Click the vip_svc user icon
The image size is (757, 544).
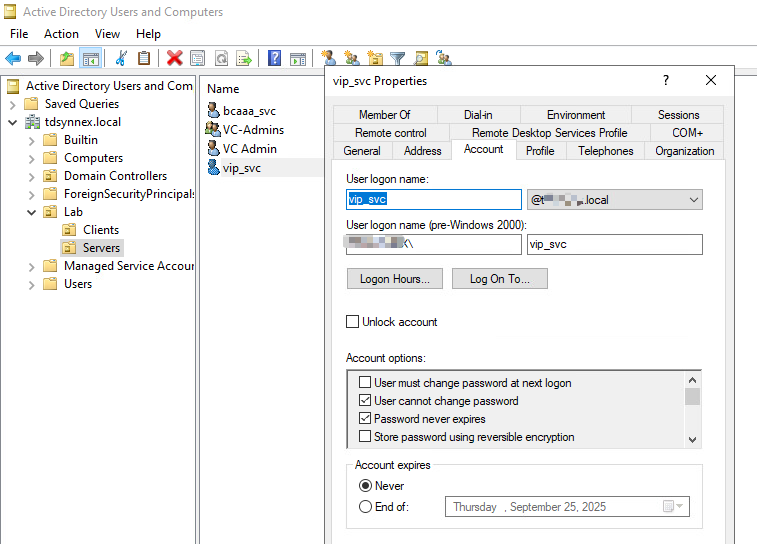pos(213,167)
